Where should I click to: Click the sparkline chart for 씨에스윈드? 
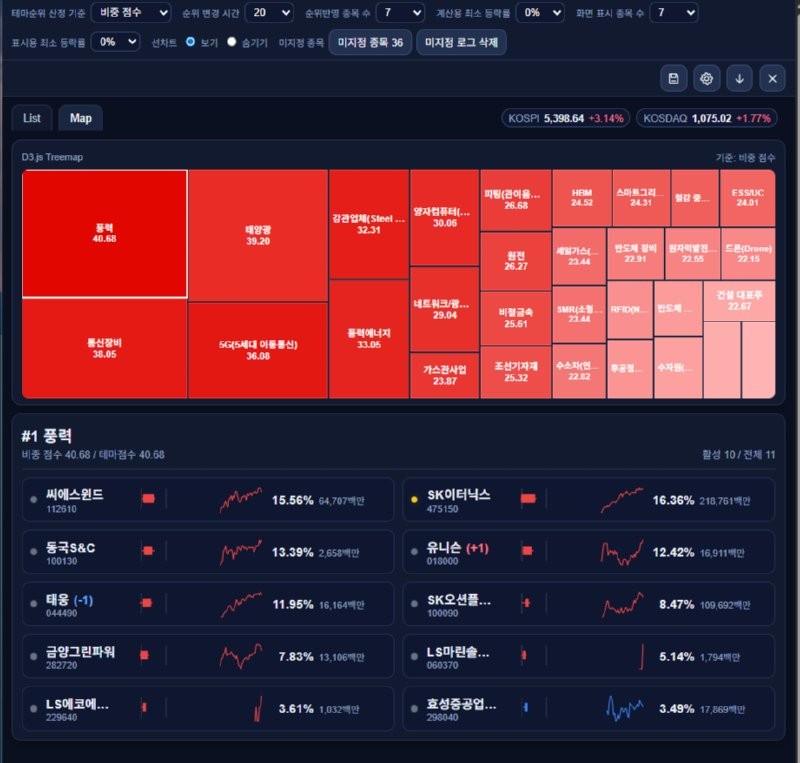(241, 498)
